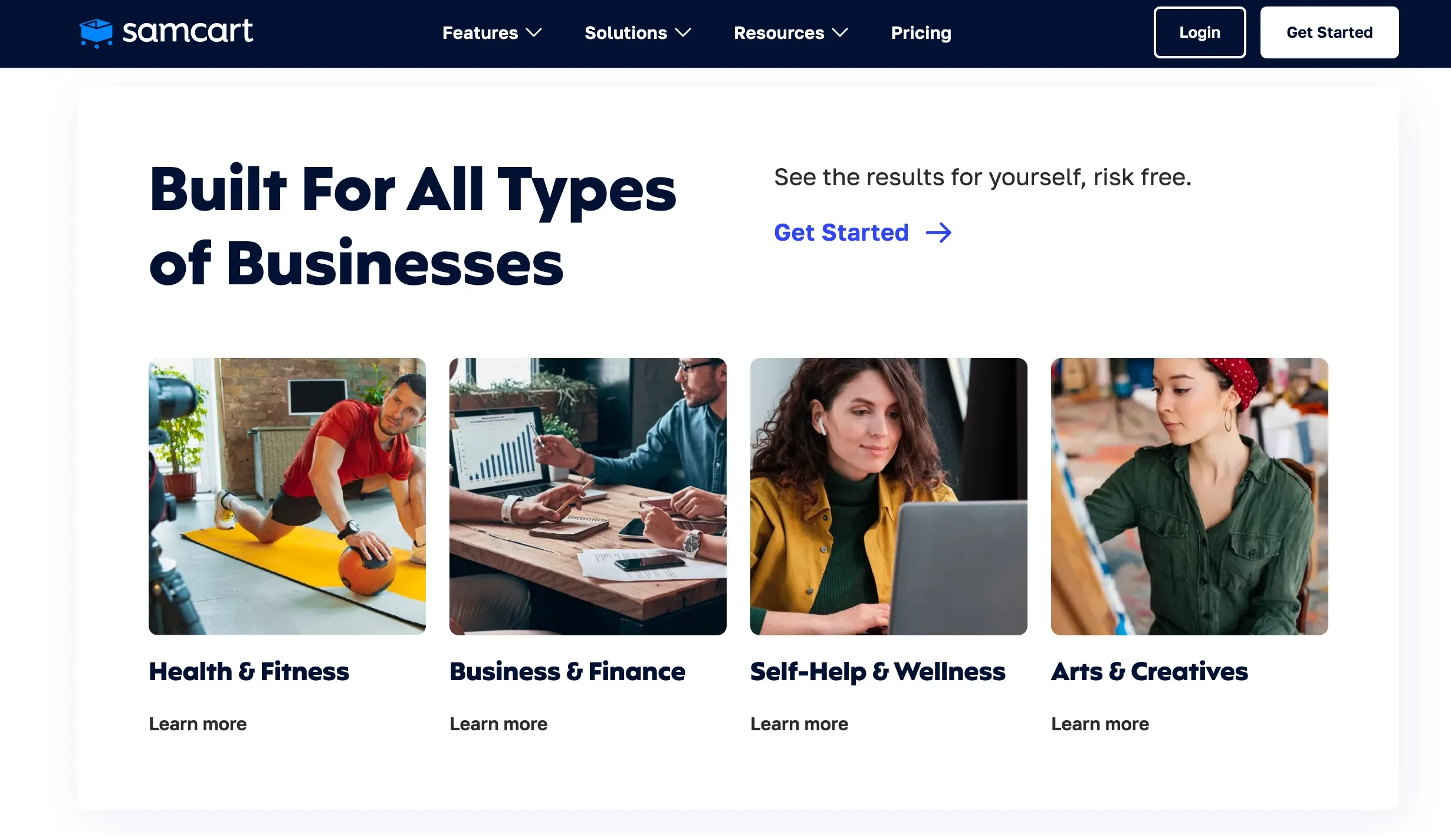Open the Features menu label

(480, 33)
